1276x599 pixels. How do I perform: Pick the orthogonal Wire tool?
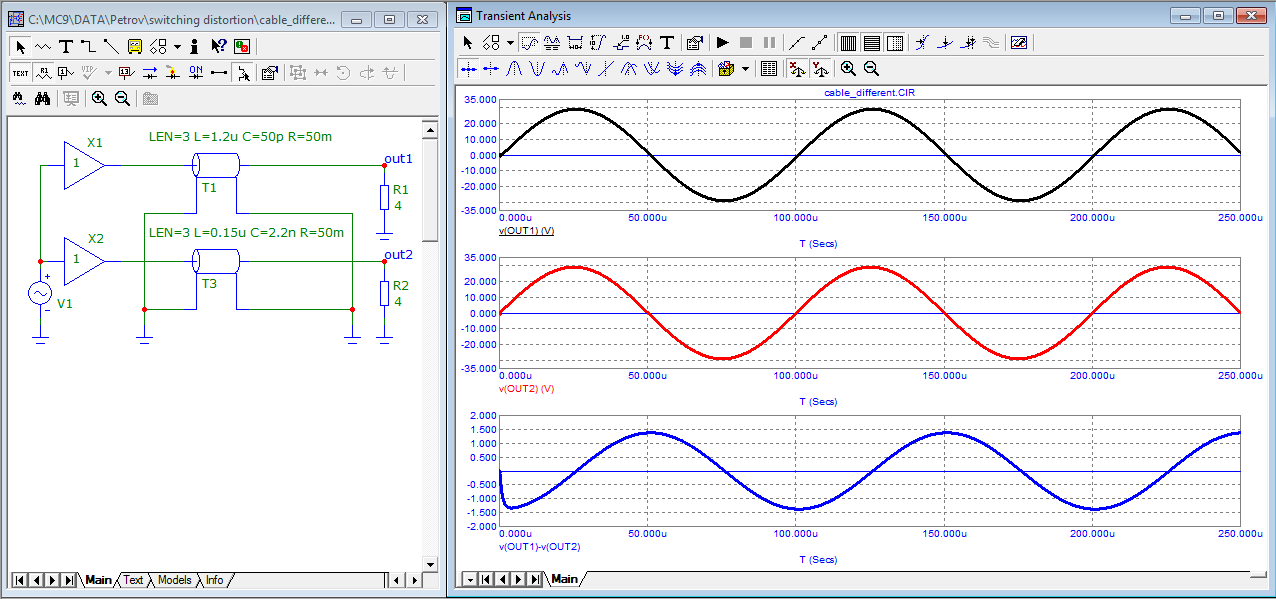(88, 46)
